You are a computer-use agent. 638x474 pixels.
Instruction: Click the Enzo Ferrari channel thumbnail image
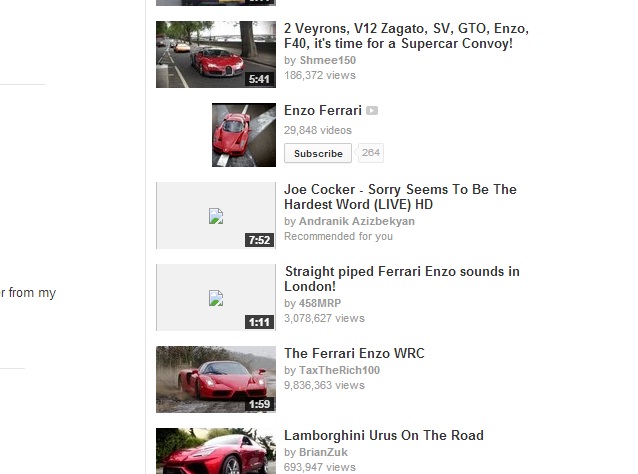click(x=244, y=135)
